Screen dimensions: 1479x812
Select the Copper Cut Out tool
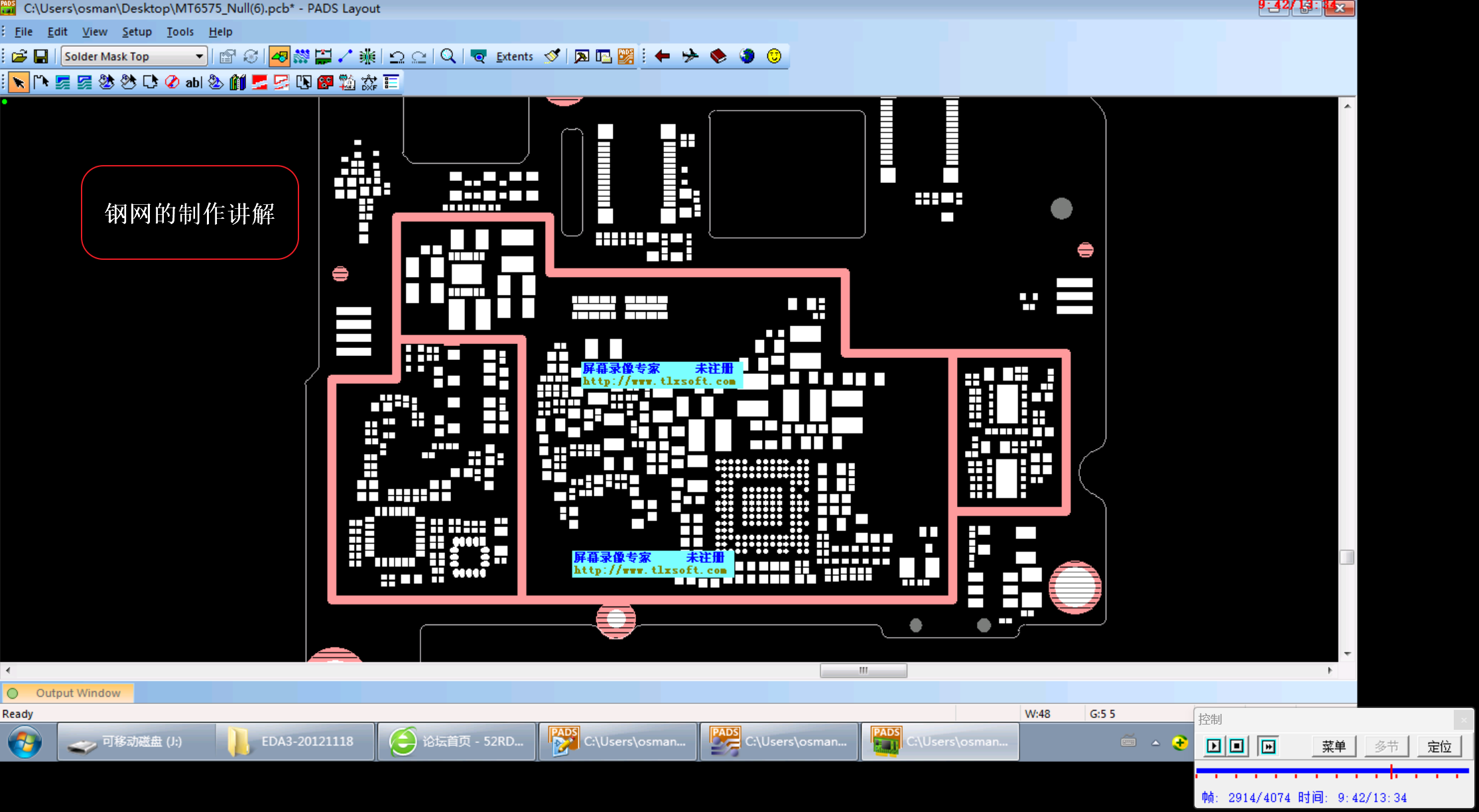pos(85,82)
